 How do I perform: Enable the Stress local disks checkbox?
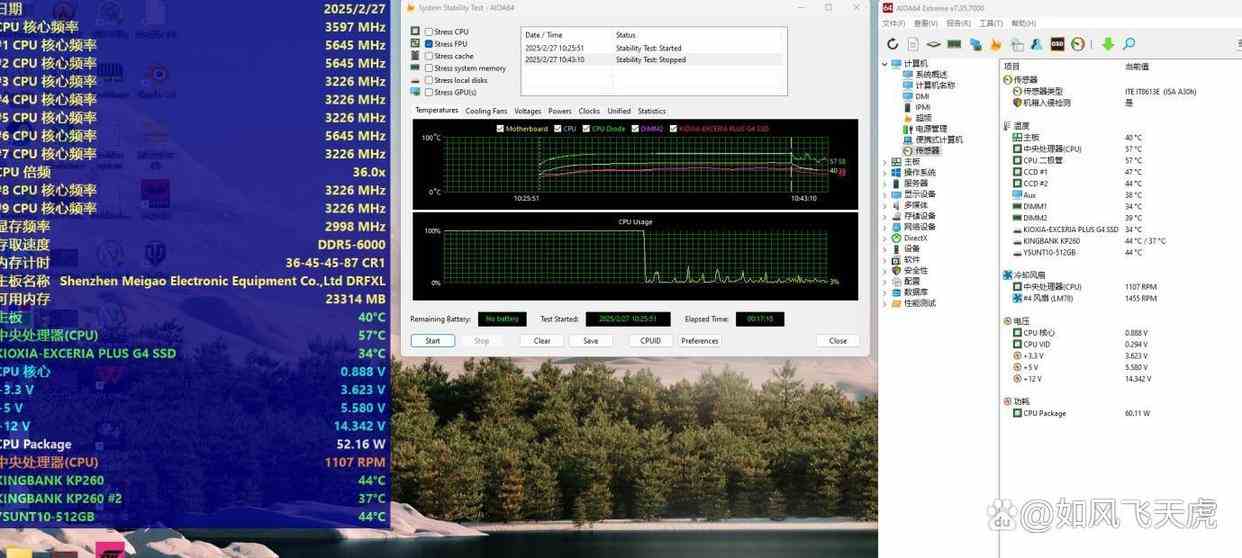(x=429, y=80)
